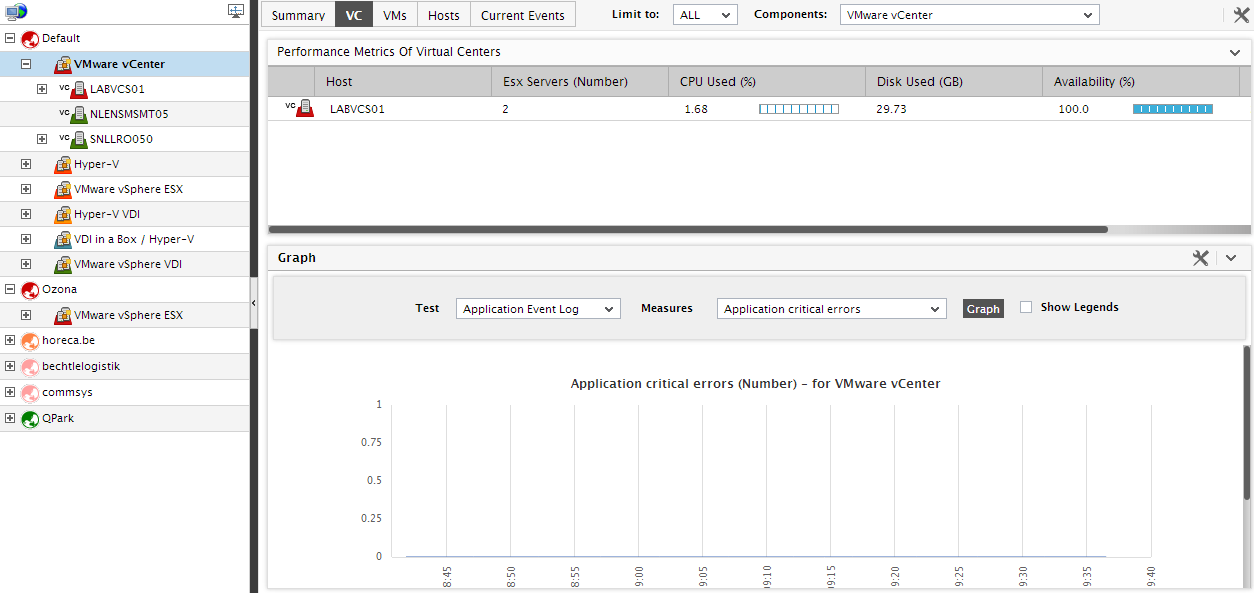Switch to the VMs tab

(x=395, y=15)
